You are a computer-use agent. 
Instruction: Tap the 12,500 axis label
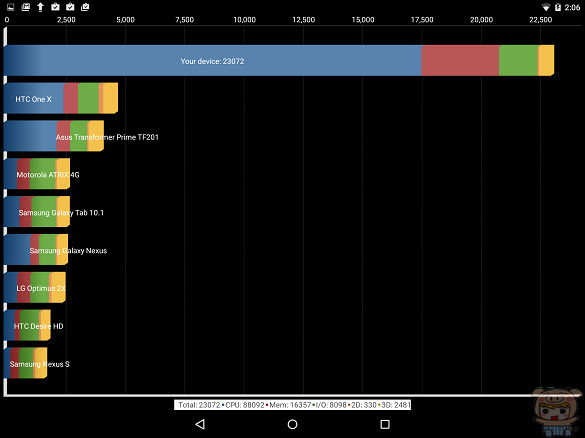(304, 20)
